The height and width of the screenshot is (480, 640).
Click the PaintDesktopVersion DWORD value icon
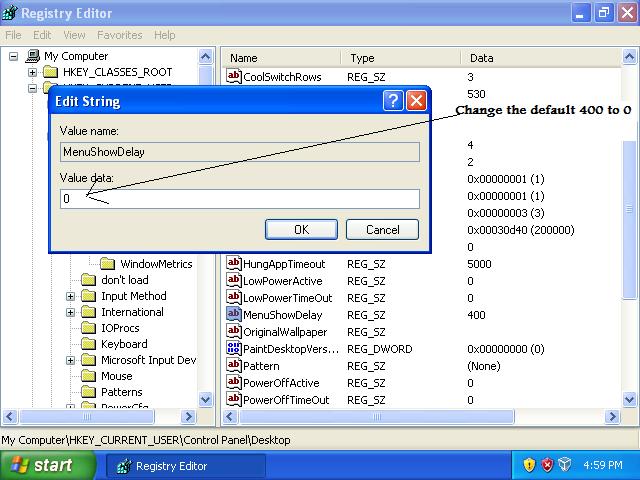(233, 348)
